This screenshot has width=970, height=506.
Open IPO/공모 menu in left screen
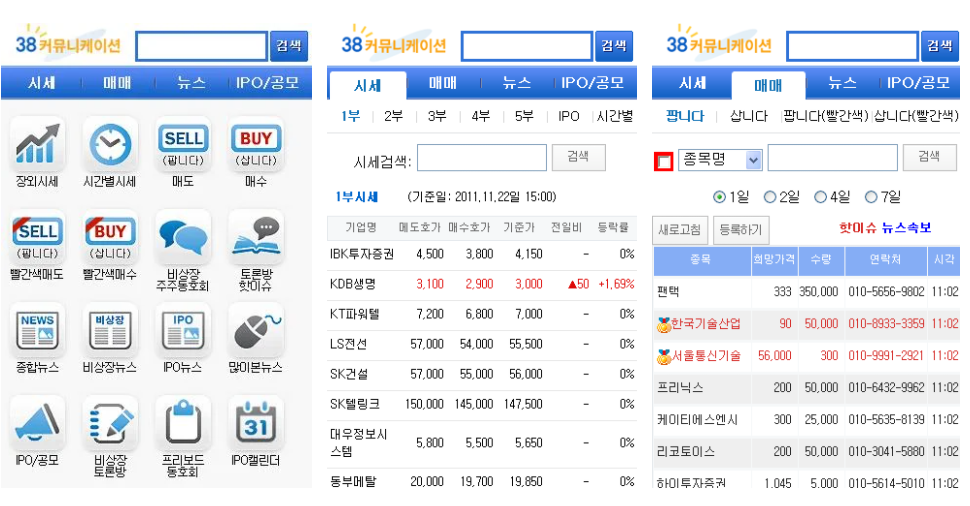pos(267,82)
